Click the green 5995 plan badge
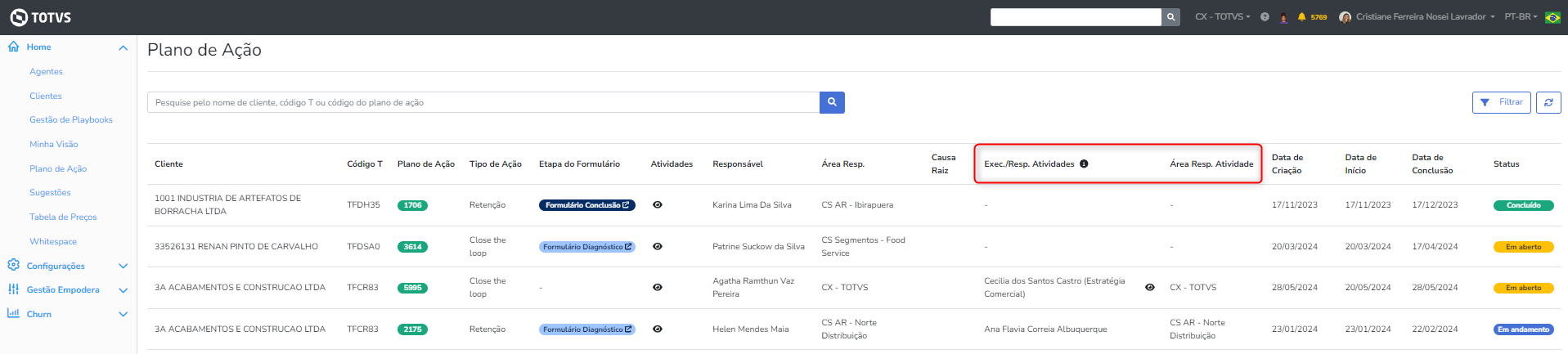 [x=412, y=288]
